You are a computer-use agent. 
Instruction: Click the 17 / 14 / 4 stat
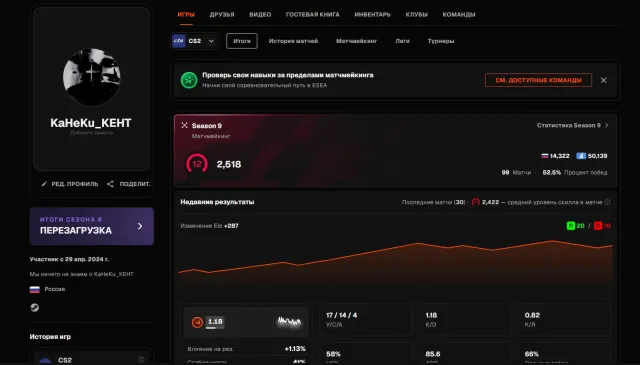342,315
